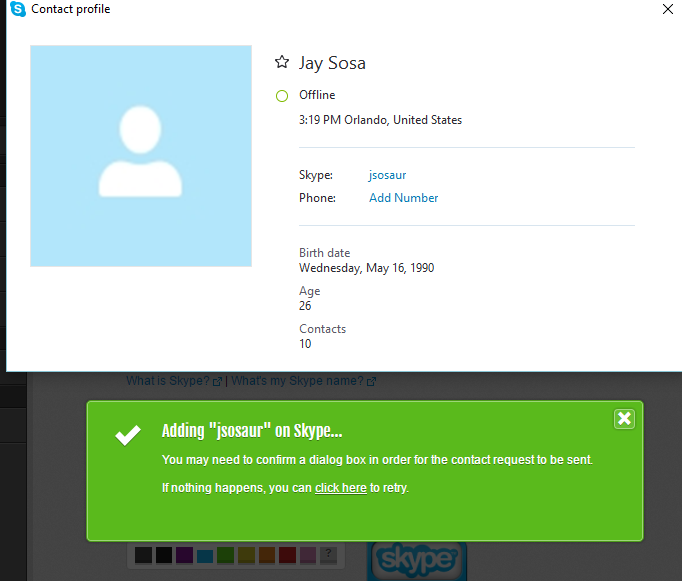Click the favorite star next to Jay Sosa
This screenshot has width=682, height=581.
point(282,62)
